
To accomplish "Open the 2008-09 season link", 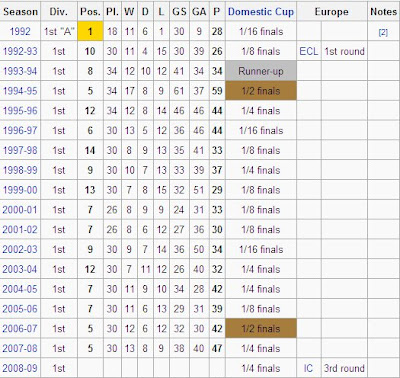I will [x=20, y=368].
